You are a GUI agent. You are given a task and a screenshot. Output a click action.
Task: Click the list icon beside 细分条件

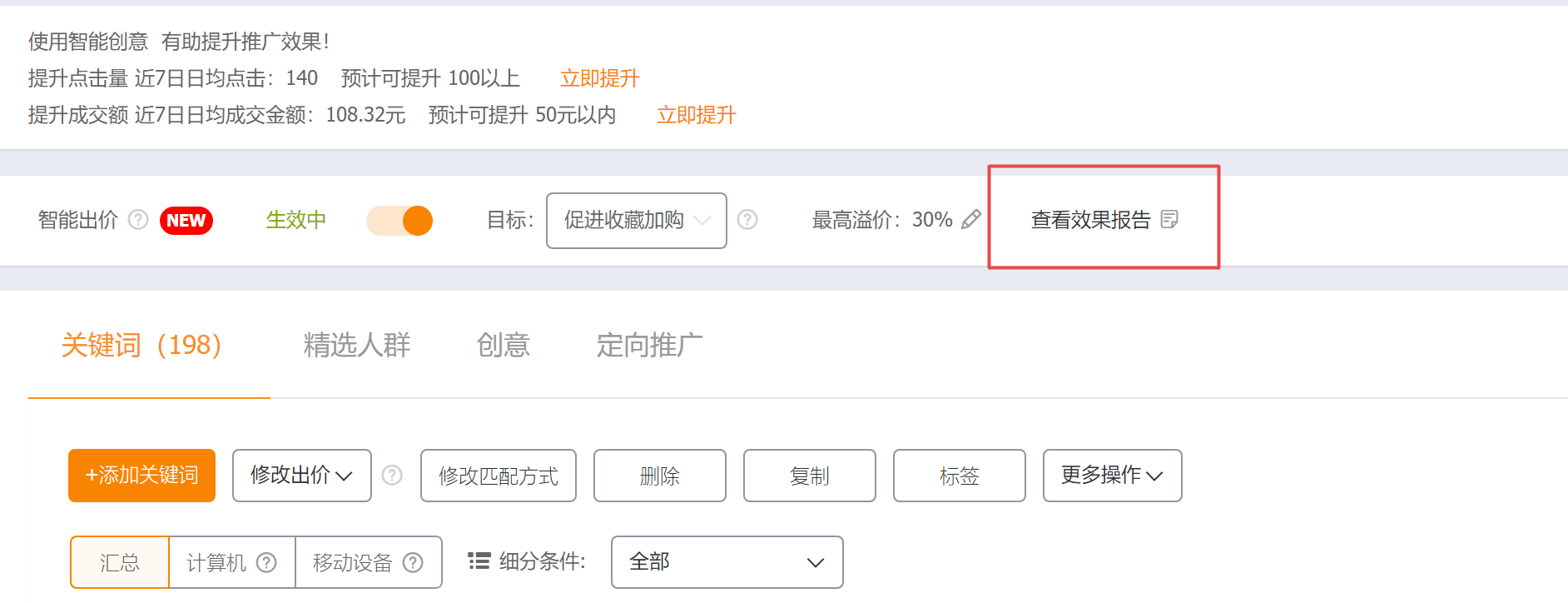coord(479,561)
